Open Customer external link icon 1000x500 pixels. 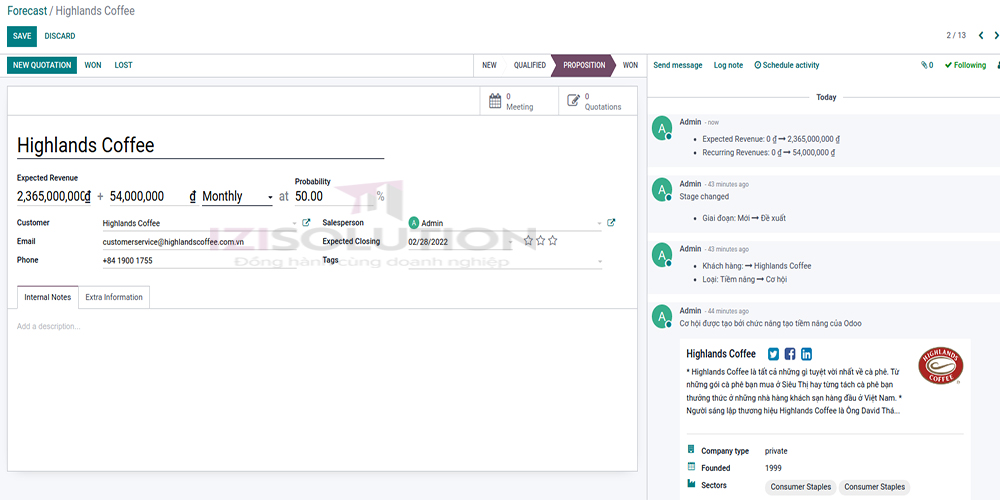coord(306,223)
